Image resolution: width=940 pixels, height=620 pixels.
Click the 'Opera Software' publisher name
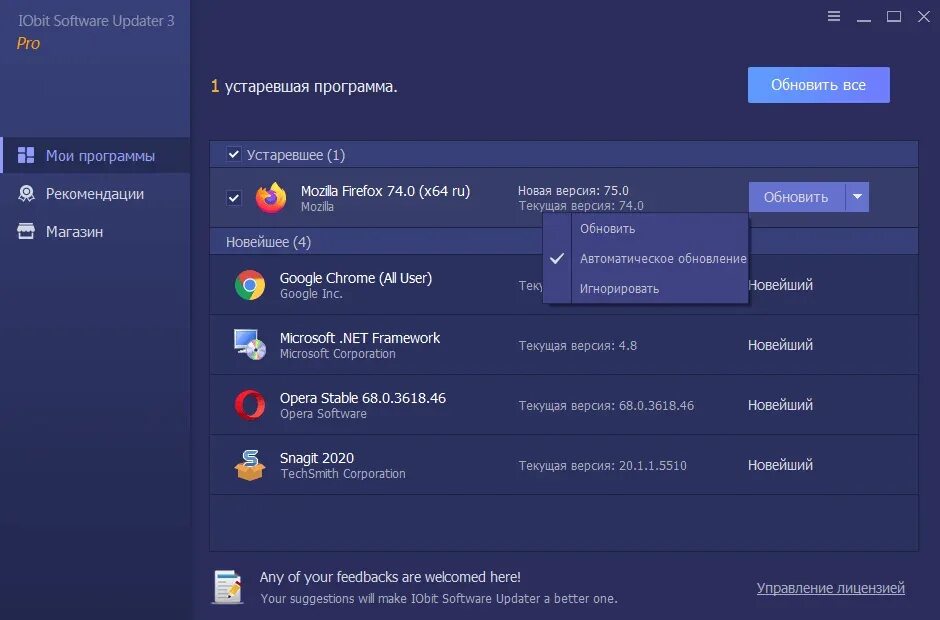[323, 414]
